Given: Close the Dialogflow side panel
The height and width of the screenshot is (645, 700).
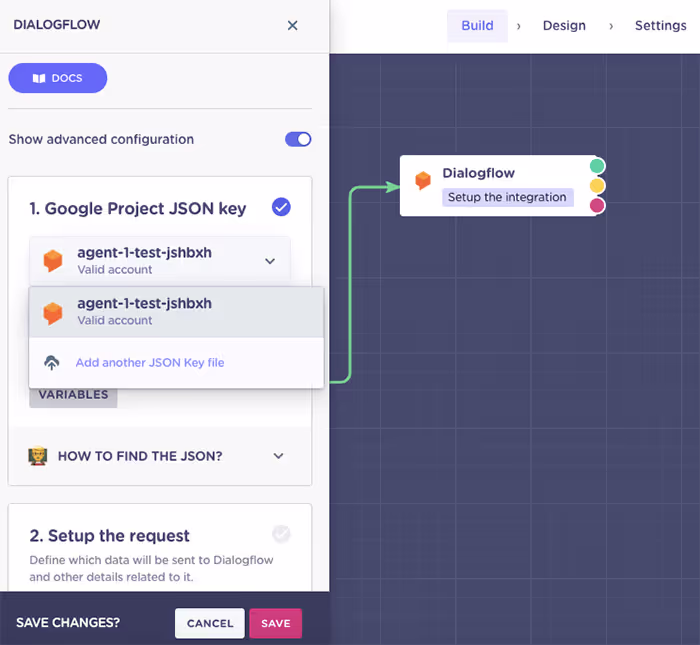Looking at the screenshot, I should coord(292,25).
